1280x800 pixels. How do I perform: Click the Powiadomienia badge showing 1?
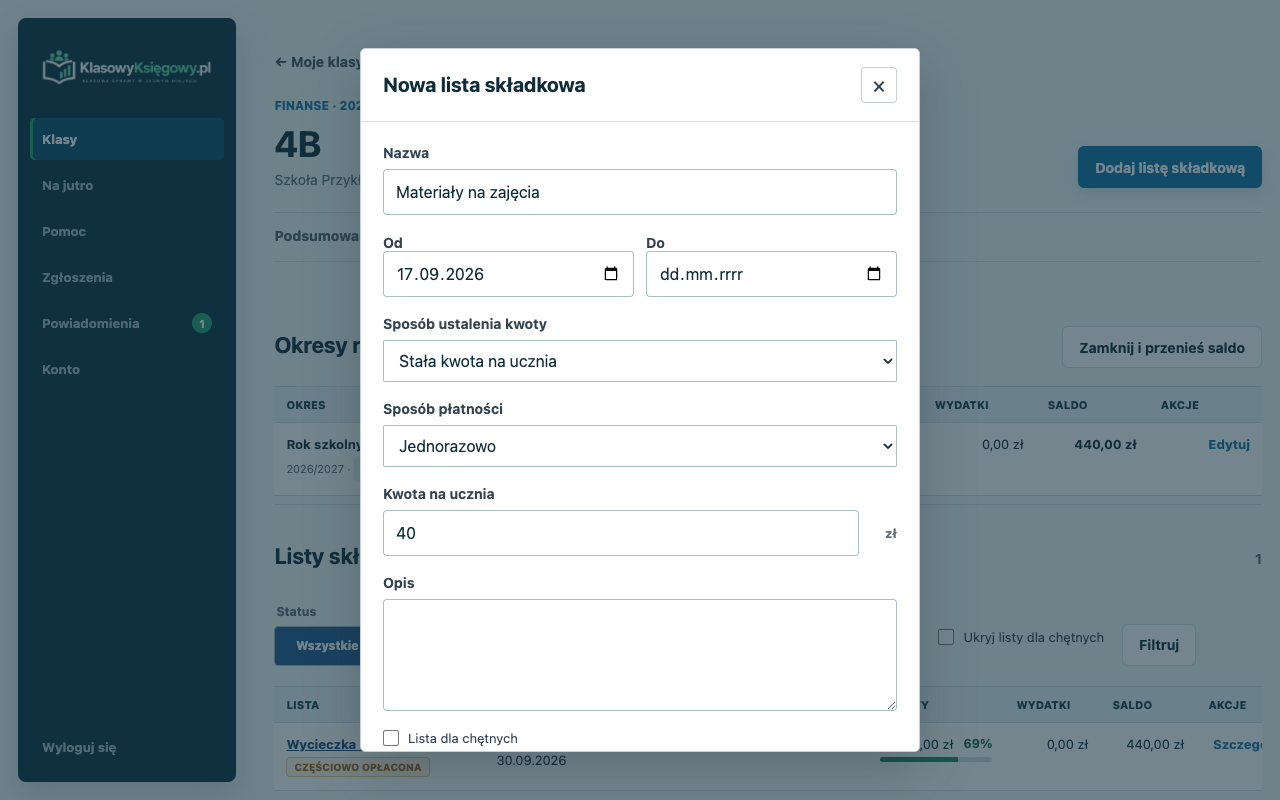[x=202, y=323]
